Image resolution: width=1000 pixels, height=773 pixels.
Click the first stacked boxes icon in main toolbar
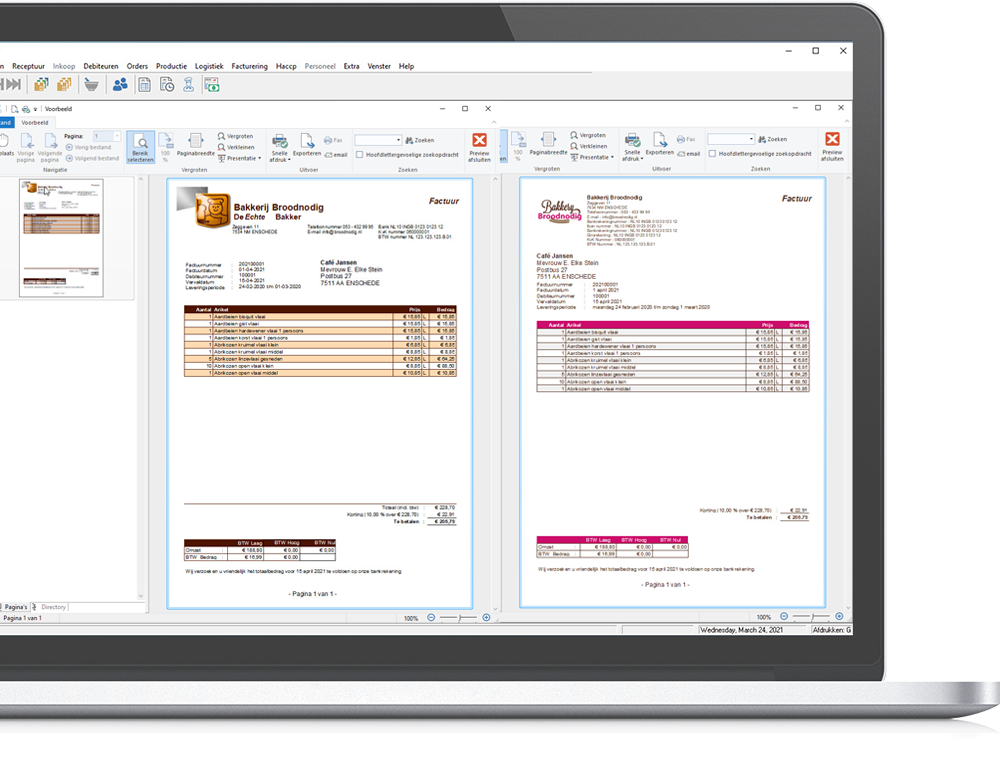(x=41, y=84)
